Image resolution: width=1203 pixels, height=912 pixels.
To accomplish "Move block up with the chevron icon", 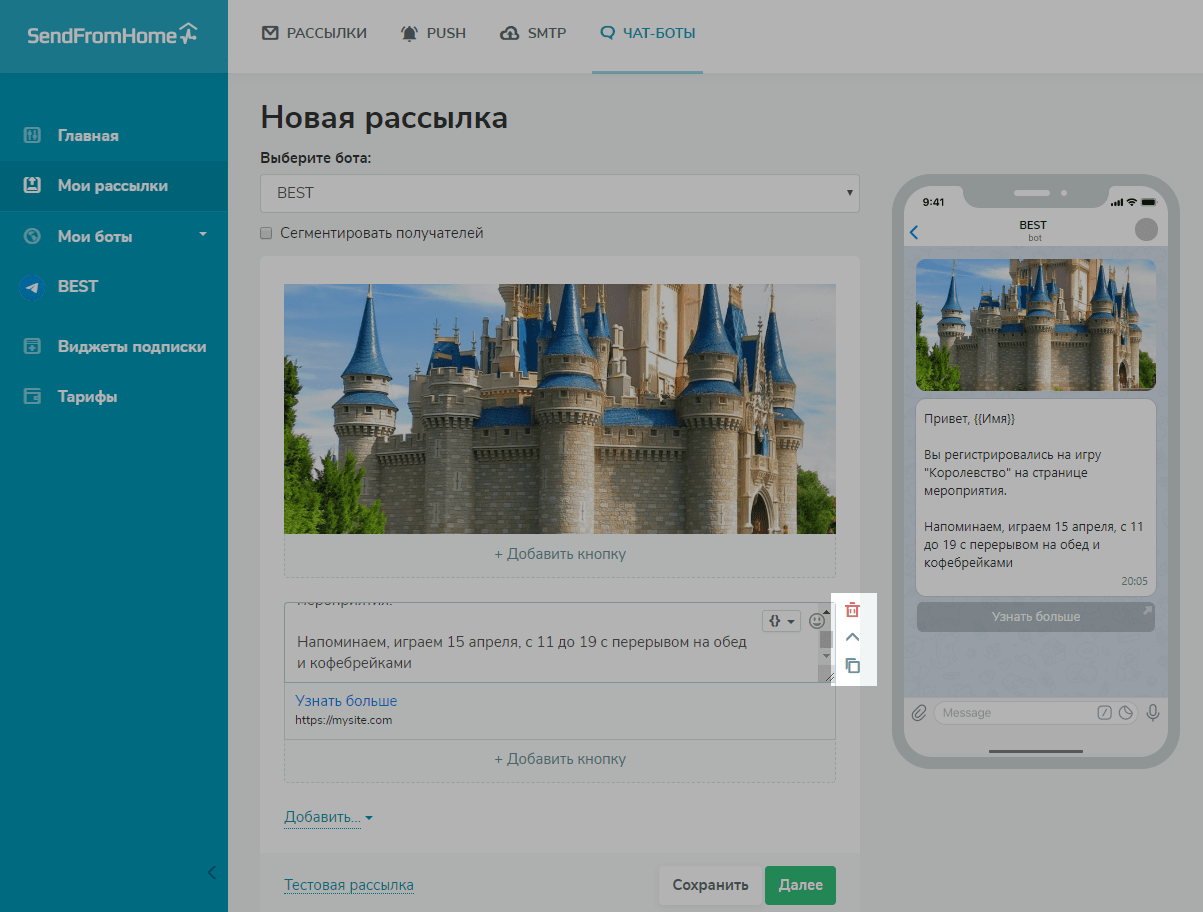I will click(852, 637).
